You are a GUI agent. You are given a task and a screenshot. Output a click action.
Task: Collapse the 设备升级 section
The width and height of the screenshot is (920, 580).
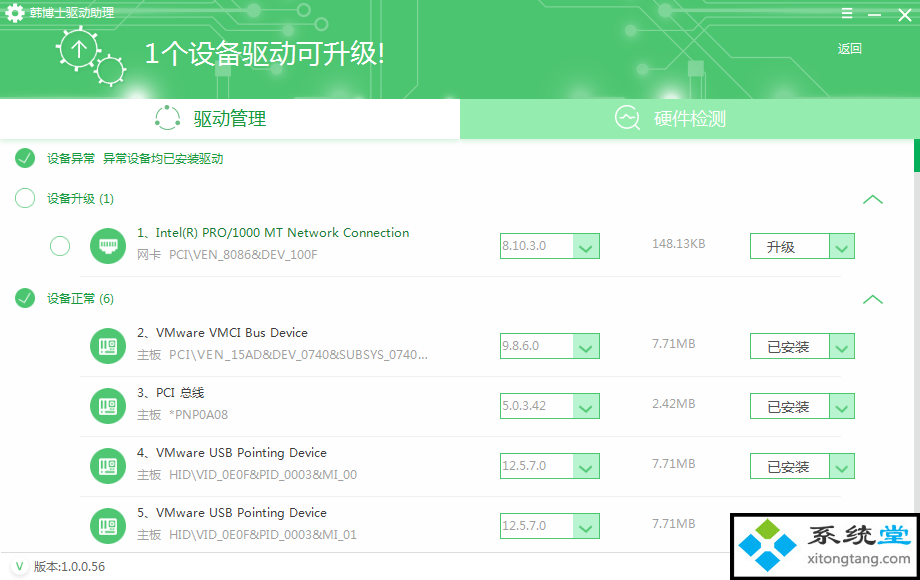click(x=872, y=199)
